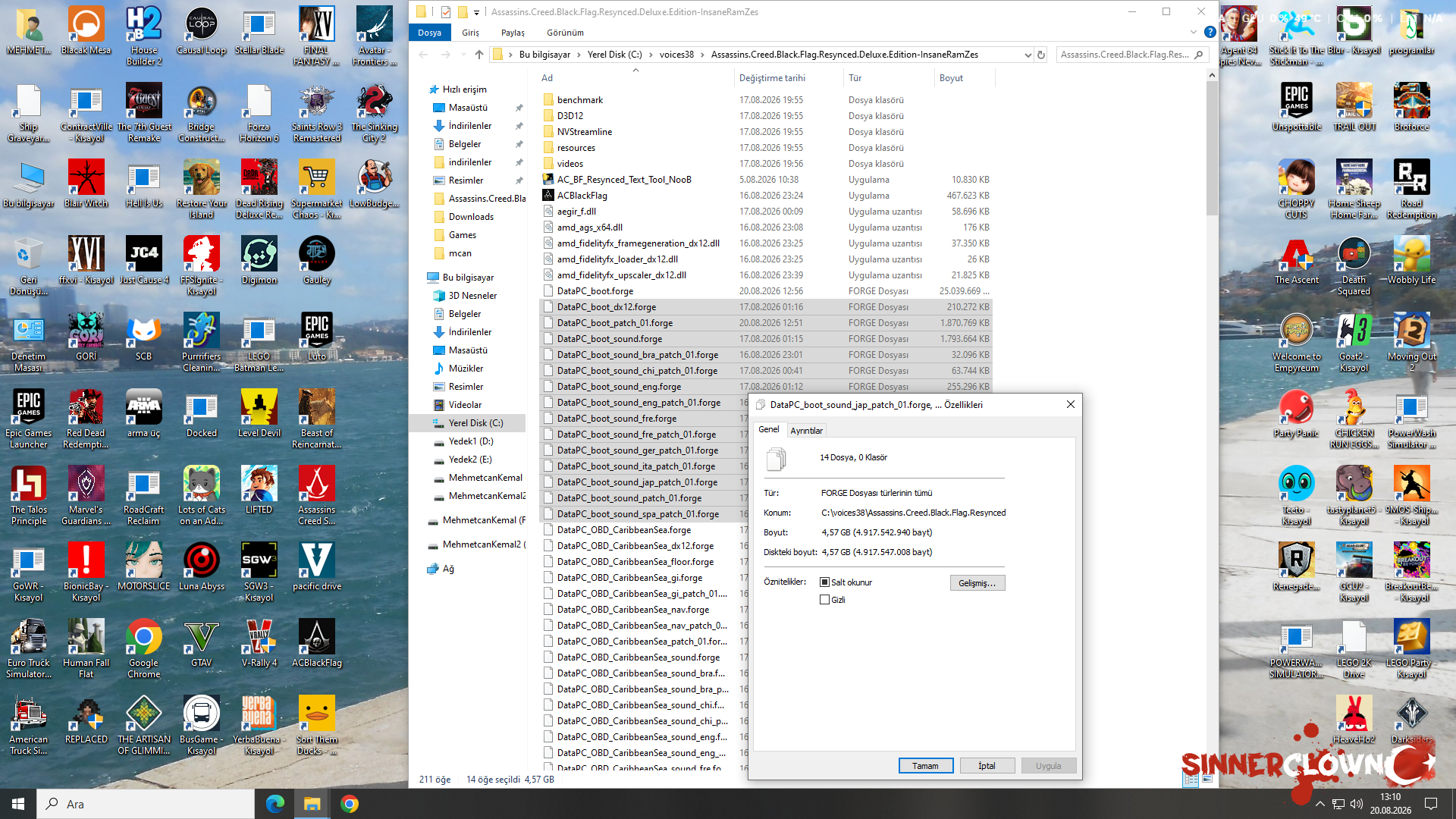The height and width of the screenshot is (819, 1456).
Task: Open the Windows Start menu
Action: point(18,804)
